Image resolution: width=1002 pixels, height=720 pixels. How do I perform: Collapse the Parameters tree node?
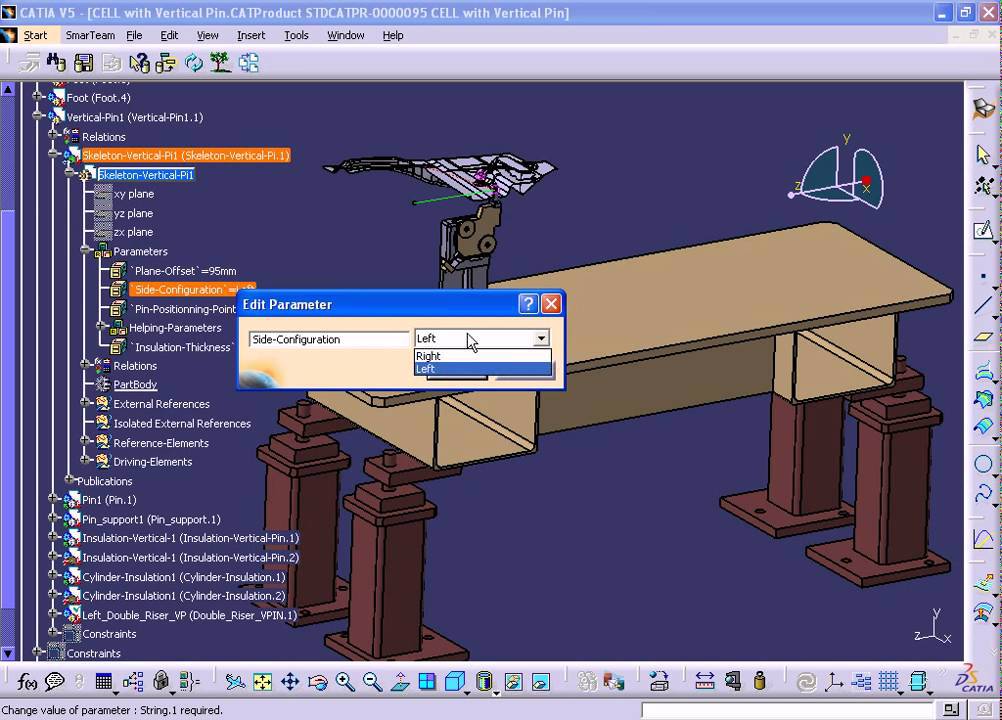click(85, 250)
